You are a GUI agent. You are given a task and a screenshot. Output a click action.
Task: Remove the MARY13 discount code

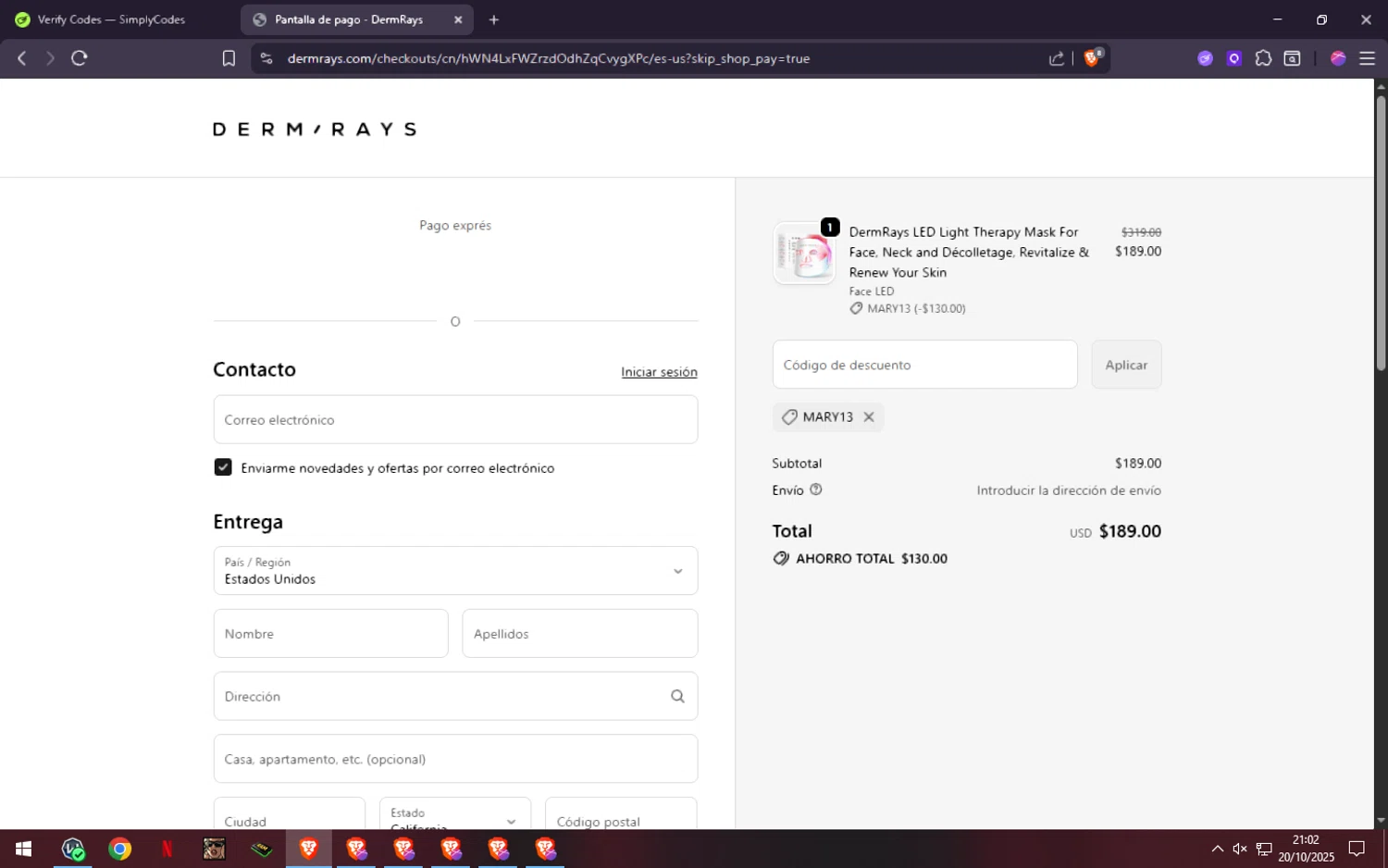click(869, 417)
